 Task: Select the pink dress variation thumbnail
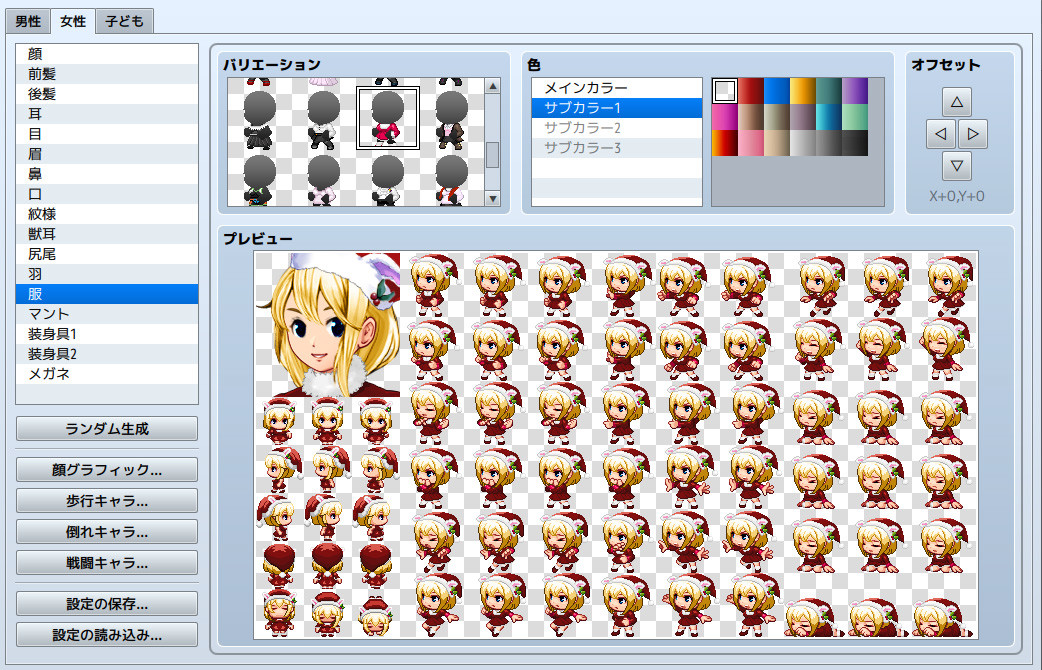click(x=387, y=115)
